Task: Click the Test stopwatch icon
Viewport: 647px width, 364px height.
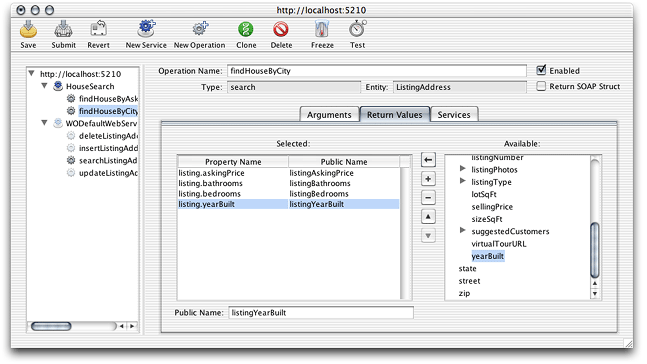Action: (357, 29)
